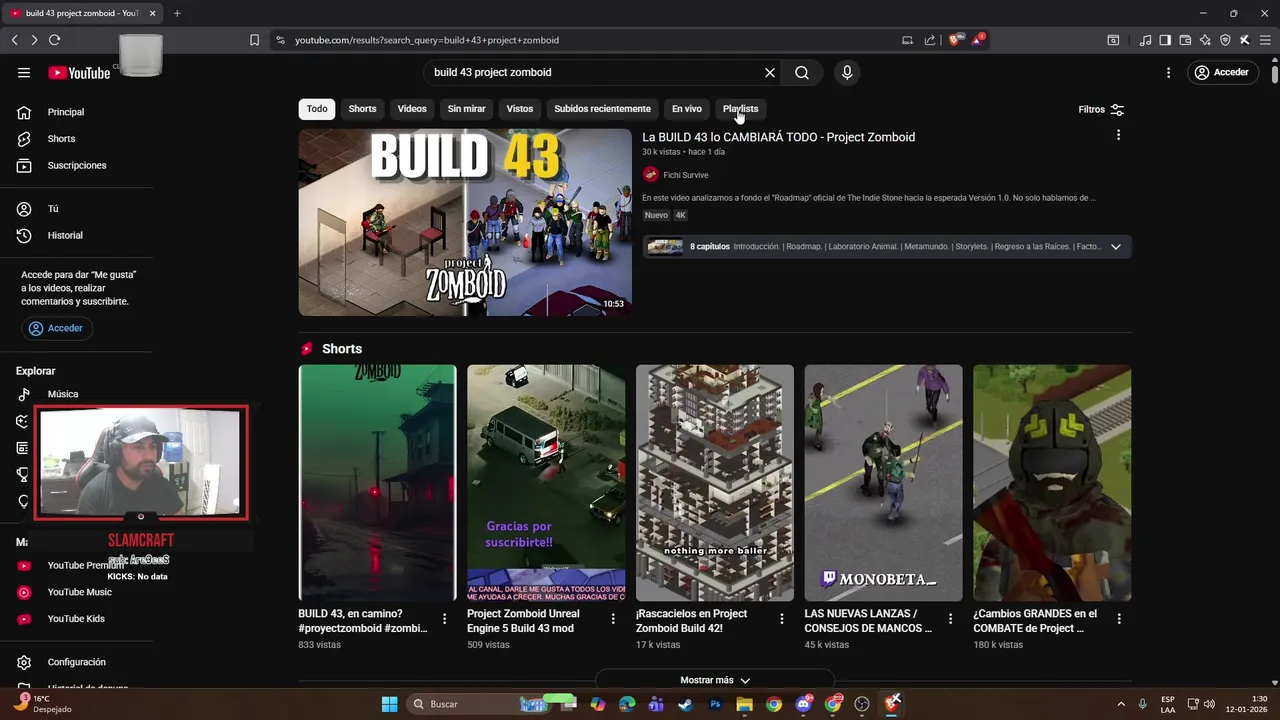This screenshot has width=1280, height=720.
Task: Open Cambios GRANDES en el COMBATE thumbnail
Action: point(1052,483)
